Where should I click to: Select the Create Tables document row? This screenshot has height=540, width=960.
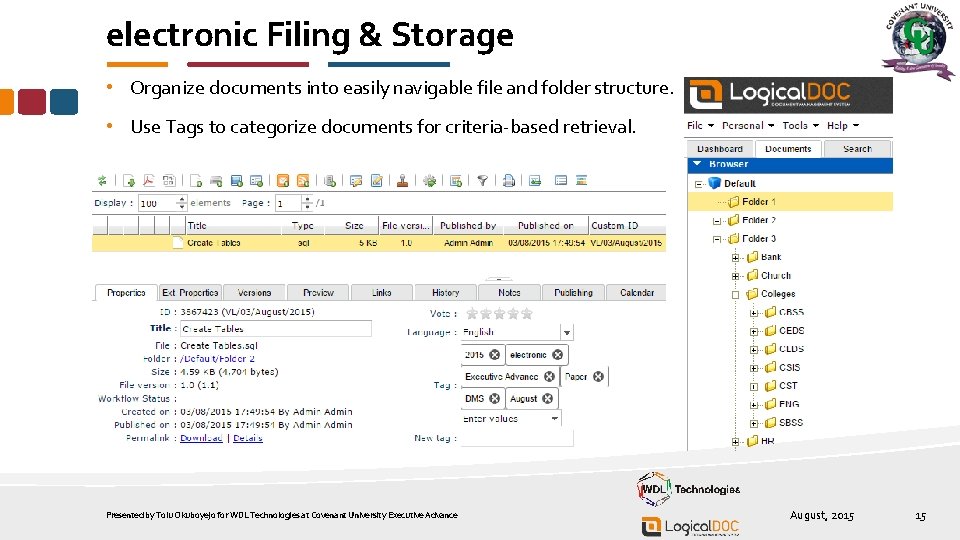[x=379, y=243]
